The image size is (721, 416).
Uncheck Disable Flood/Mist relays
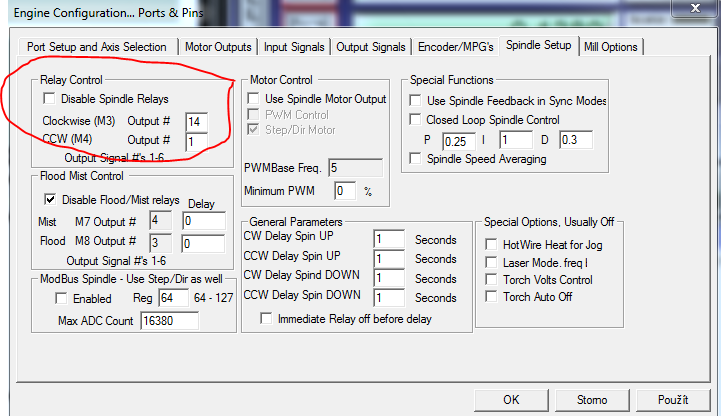coord(49,200)
